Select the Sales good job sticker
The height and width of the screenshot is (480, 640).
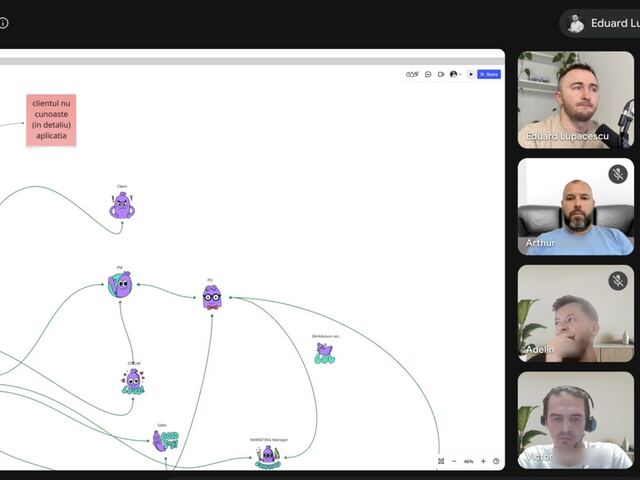pyautogui.click(x=165, y=441)
